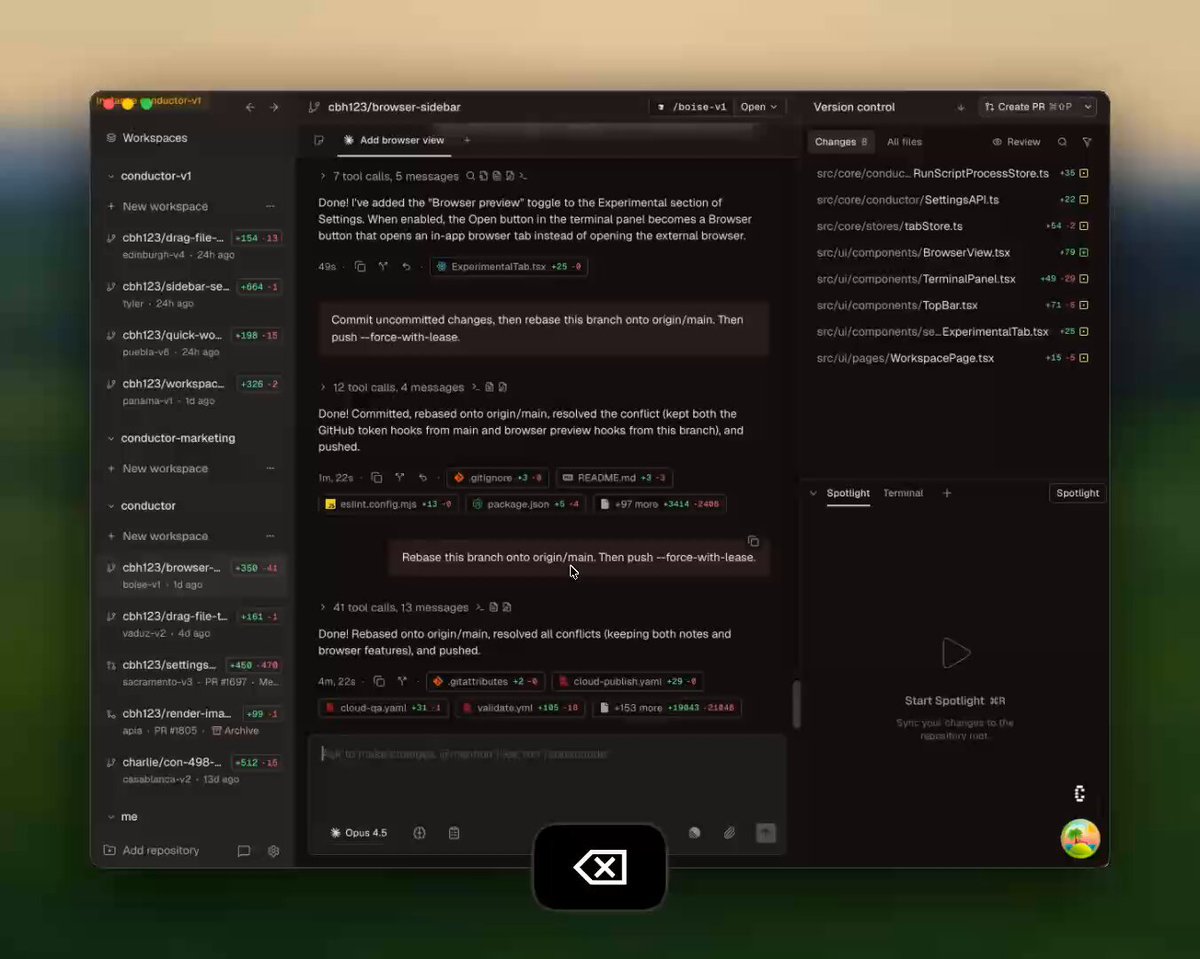This screenshot has height=959, width=1200.
Task: Revert to the 49s response checkpoint
Action: (x=406, y=267)
